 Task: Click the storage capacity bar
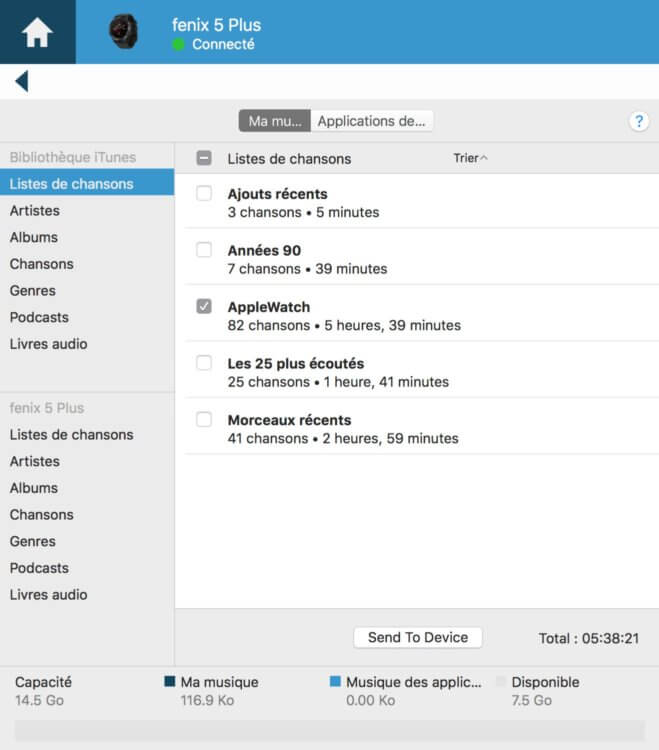point(330,730)
